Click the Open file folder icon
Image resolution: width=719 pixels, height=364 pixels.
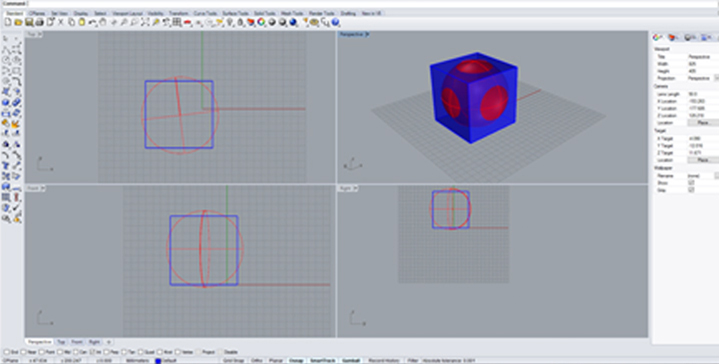tap(18, 22)
